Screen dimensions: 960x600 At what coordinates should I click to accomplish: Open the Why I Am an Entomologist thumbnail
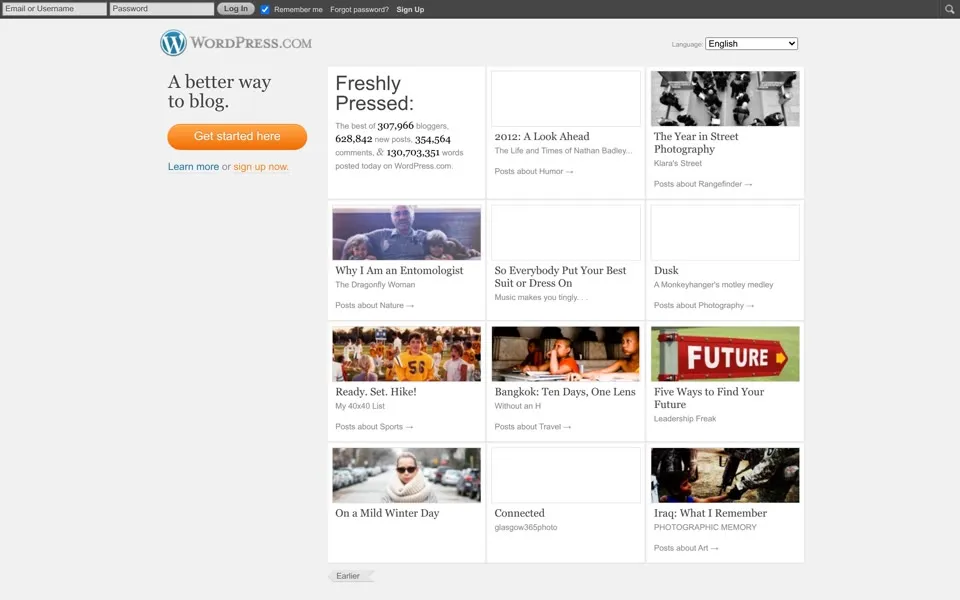click(407, 232)
